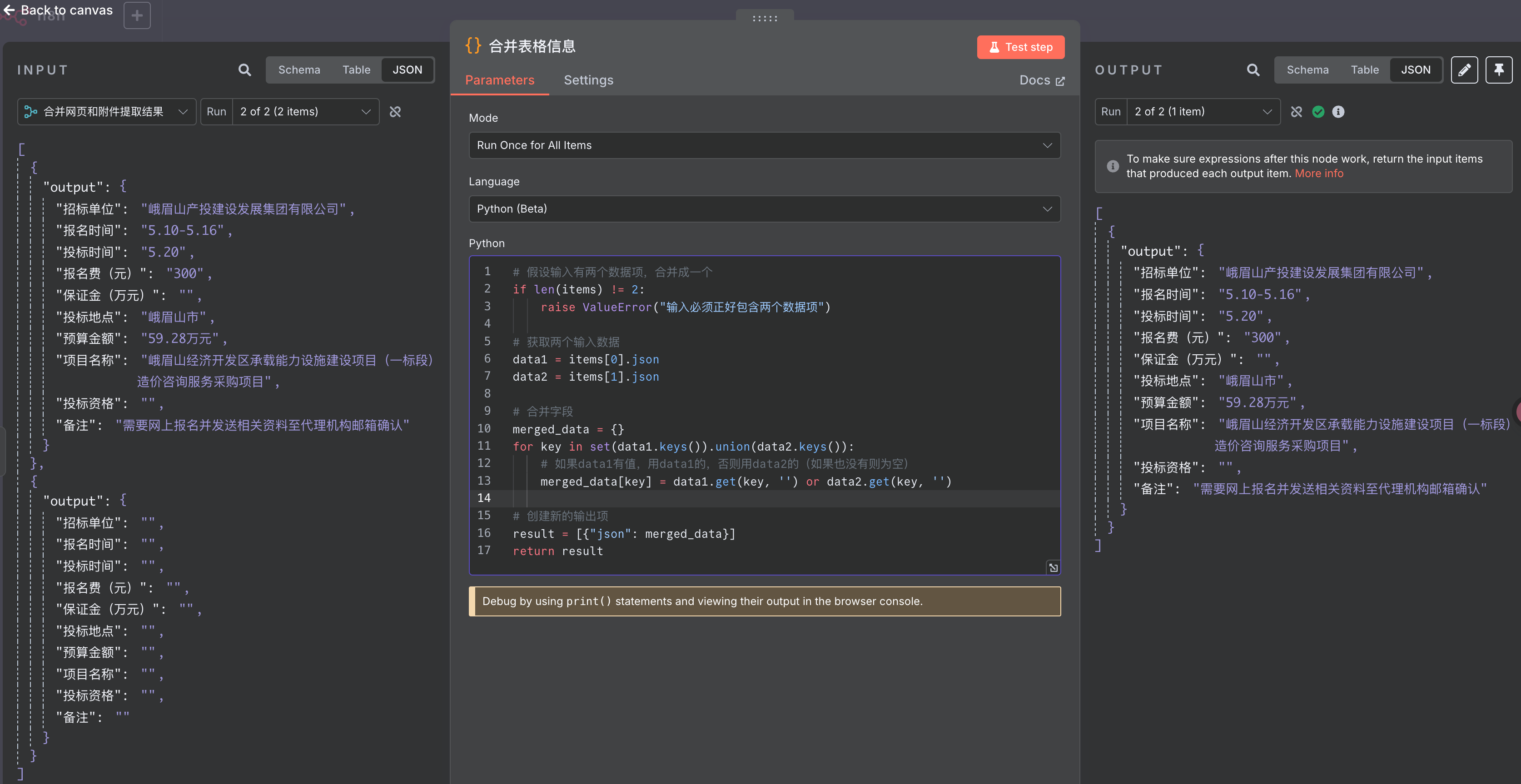Switch OUTPUT view to Table
The width and height of the screenshot is (1521, 784).
point(1365,69)
